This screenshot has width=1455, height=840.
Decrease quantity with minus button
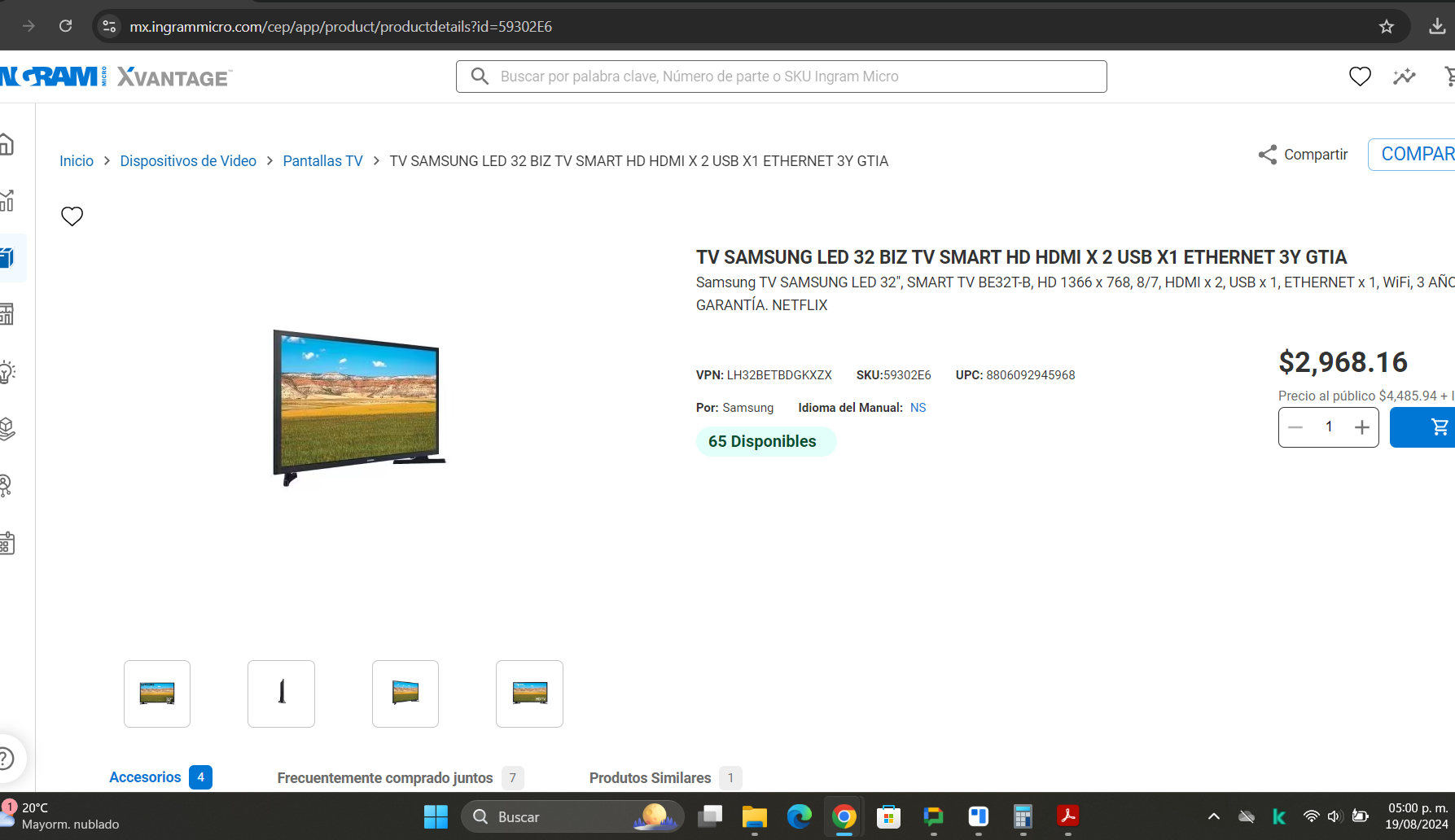[1295, 427]
